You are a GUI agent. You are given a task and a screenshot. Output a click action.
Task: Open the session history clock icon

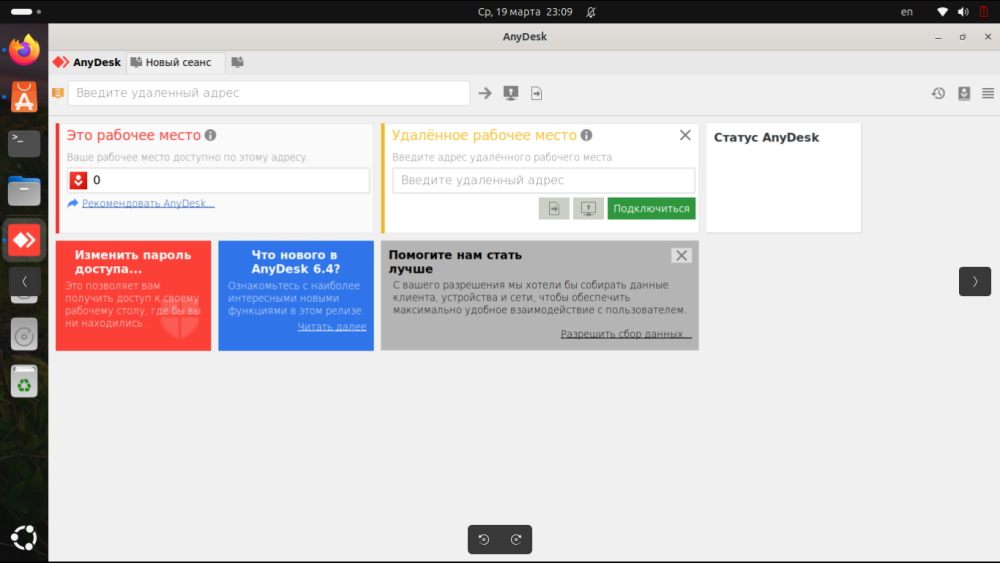point(938,93)
